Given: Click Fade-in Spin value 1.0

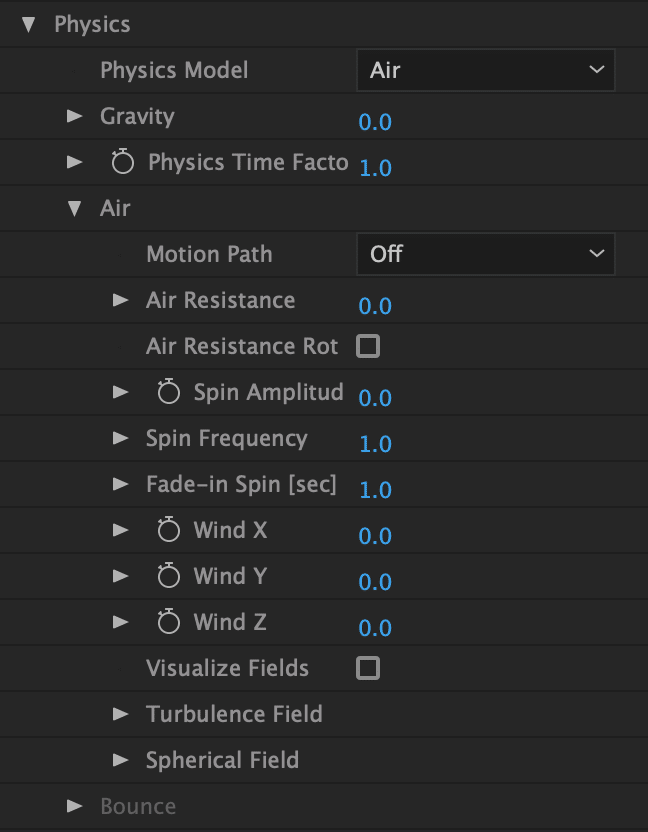Looking at the screenshot, I should 375,490.
